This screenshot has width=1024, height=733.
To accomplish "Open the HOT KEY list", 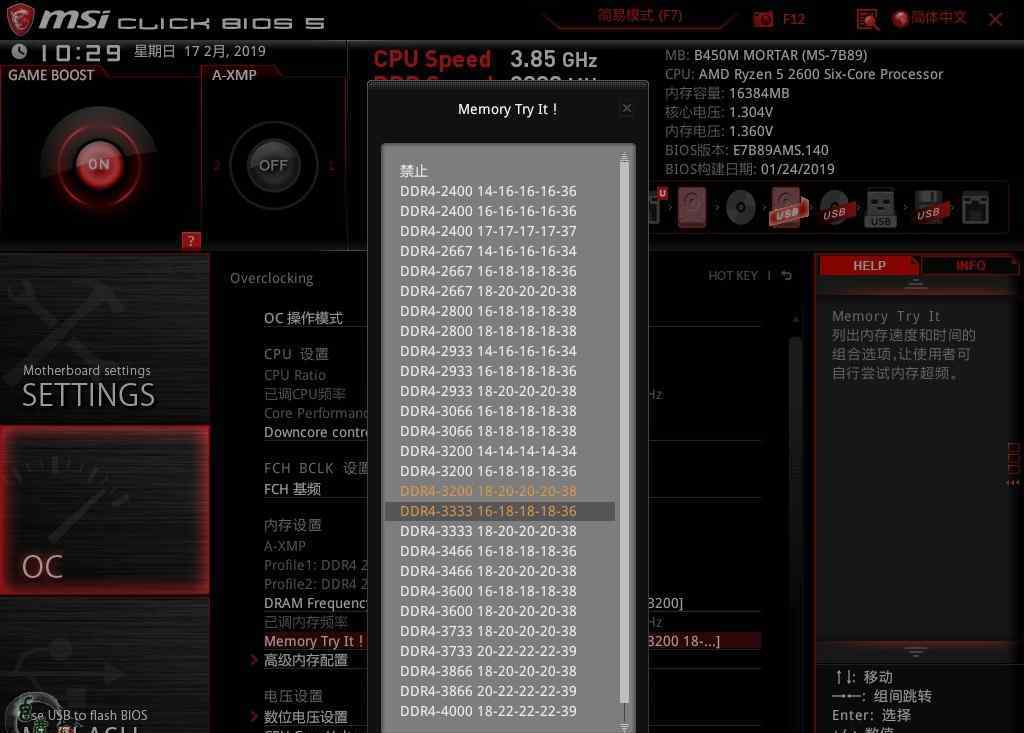I will click(733, 276).
